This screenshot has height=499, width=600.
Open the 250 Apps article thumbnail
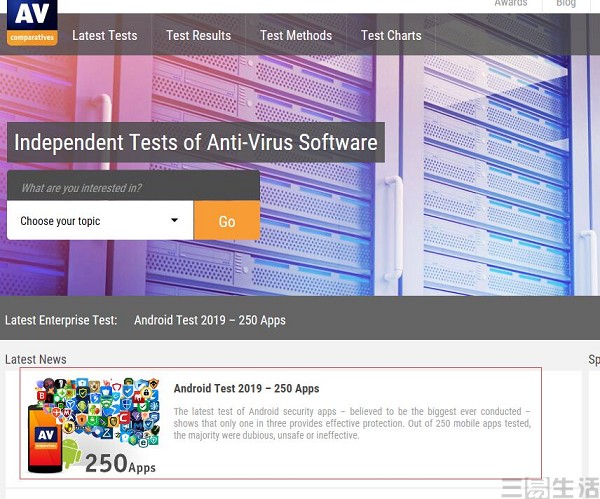(x=94, y=425)
